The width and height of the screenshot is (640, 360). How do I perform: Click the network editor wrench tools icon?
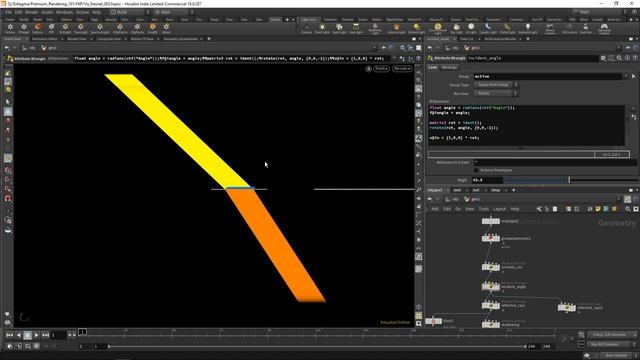point(539,209)
